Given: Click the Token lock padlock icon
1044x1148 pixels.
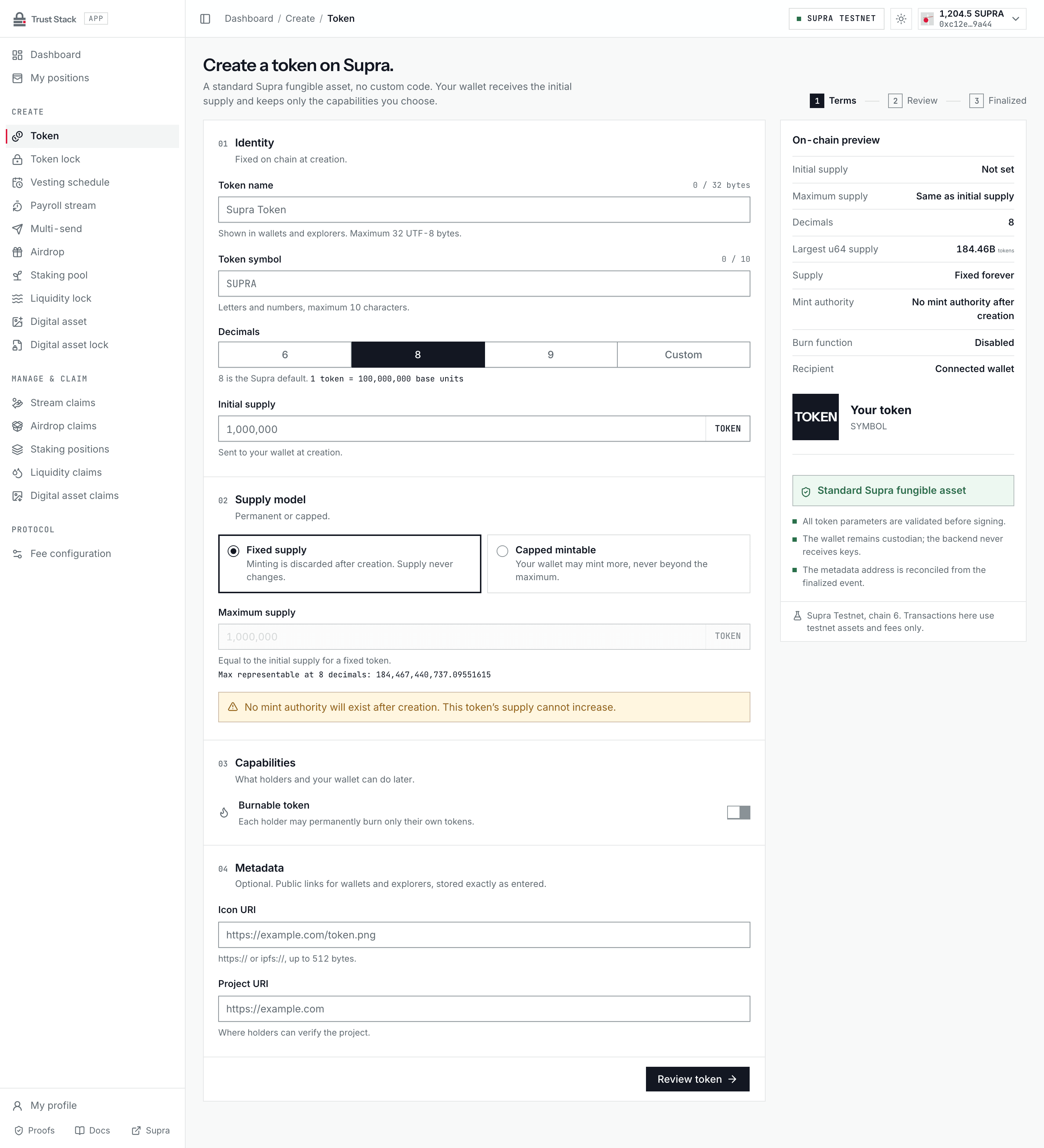Looking at the screenshot, I should tap(18, 160).
